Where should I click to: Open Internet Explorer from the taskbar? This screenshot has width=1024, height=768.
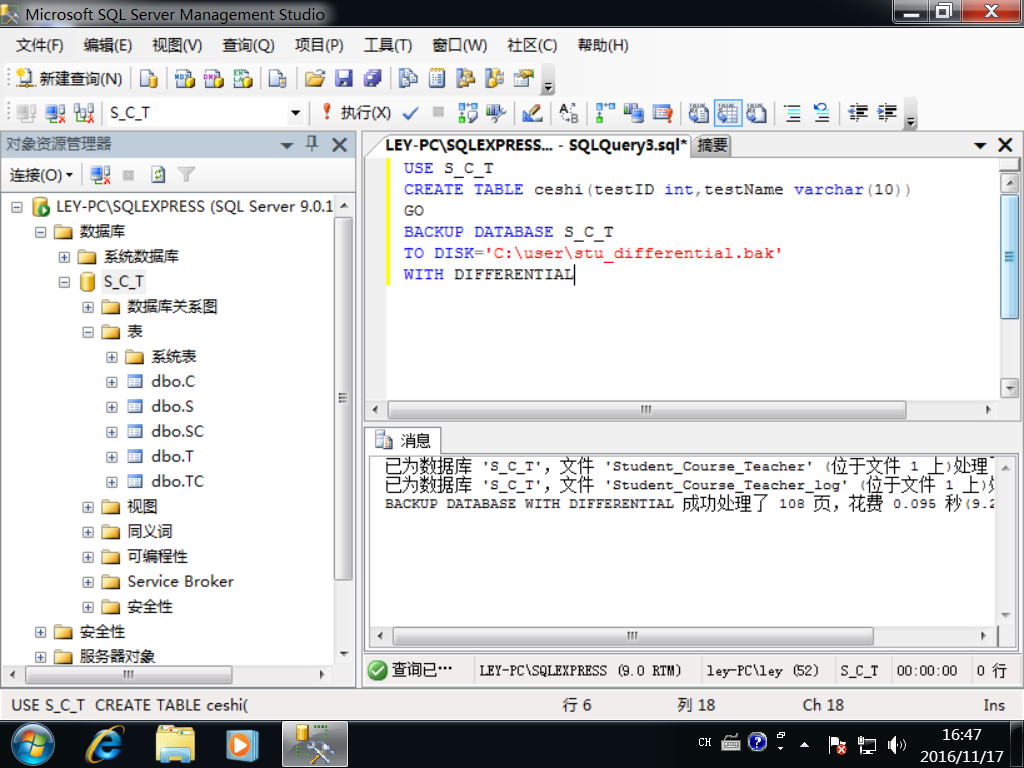tap(104, 744)
